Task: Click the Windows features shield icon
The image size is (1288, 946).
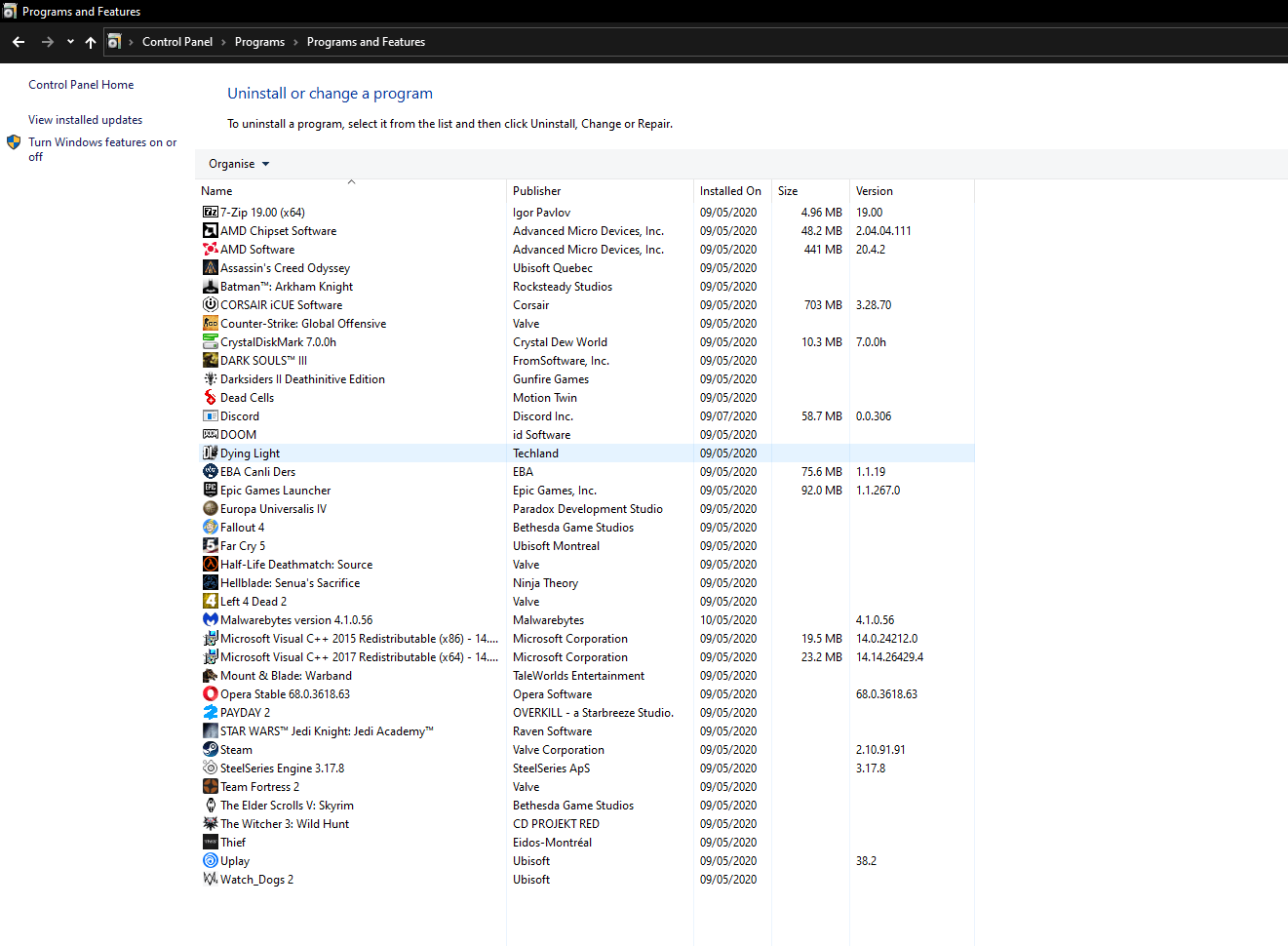Action: click(14, 142)
